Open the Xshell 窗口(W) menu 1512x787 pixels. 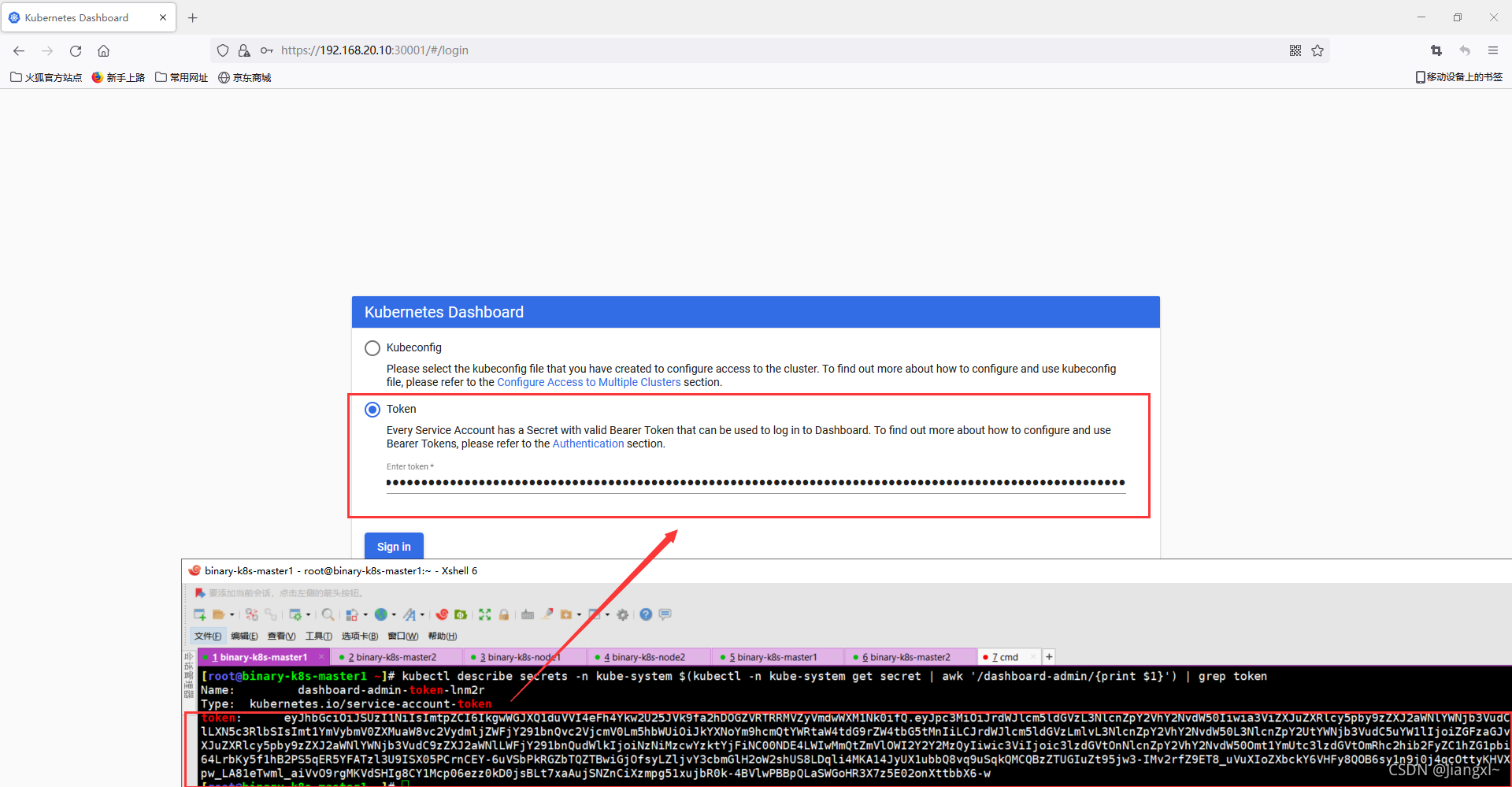pos(403,636)
